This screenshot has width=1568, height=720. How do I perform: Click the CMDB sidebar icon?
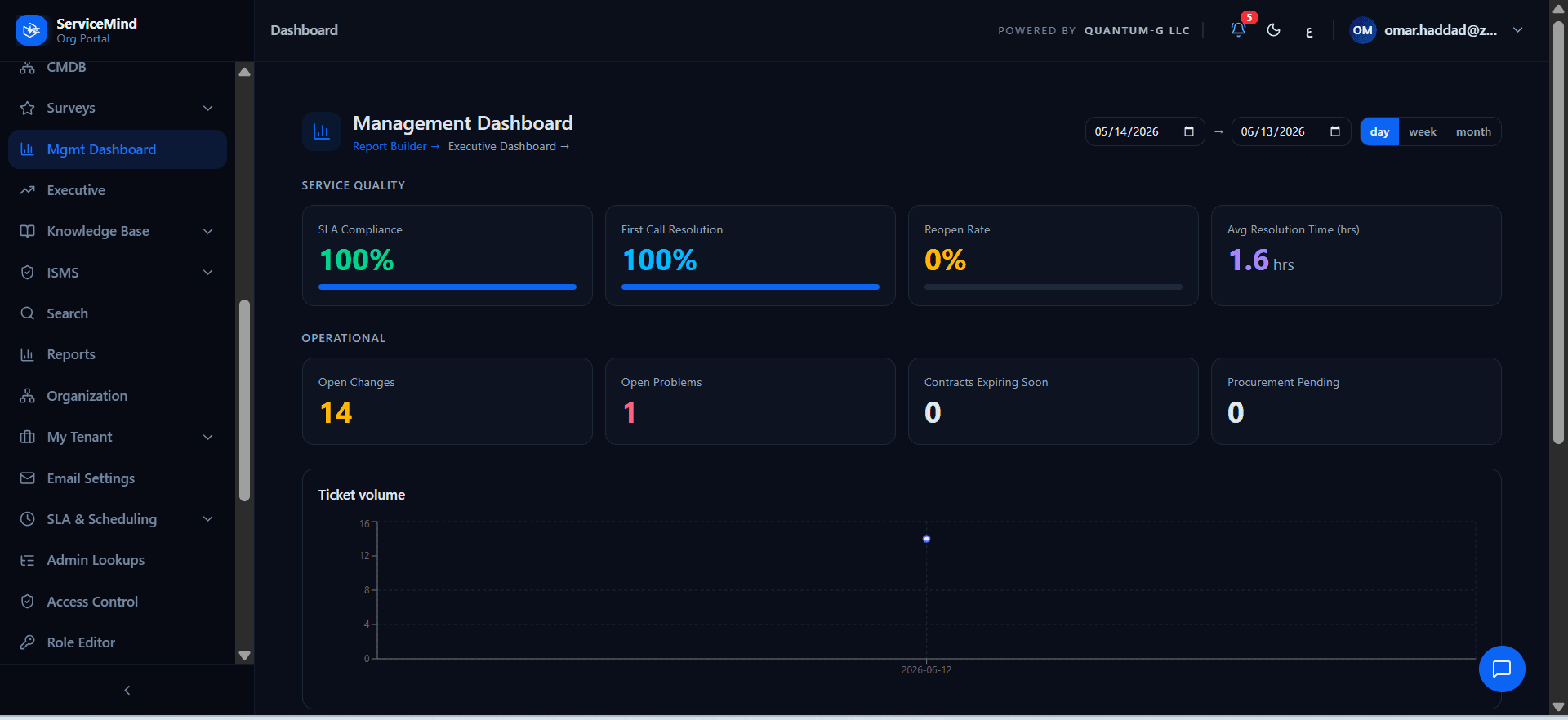28,67
